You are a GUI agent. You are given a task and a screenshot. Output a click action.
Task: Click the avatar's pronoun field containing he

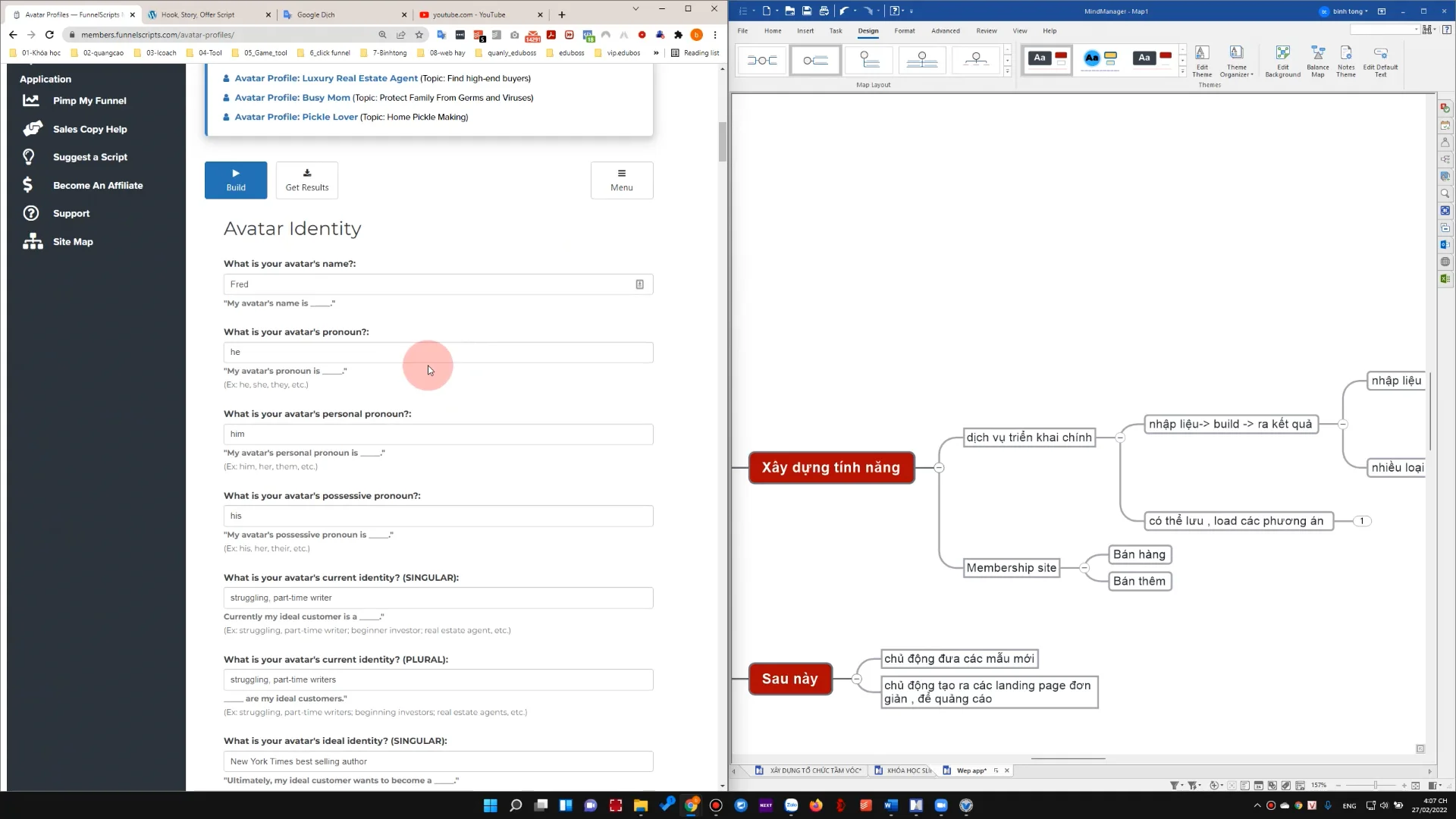pyautogui.click(x=438, y=352)
